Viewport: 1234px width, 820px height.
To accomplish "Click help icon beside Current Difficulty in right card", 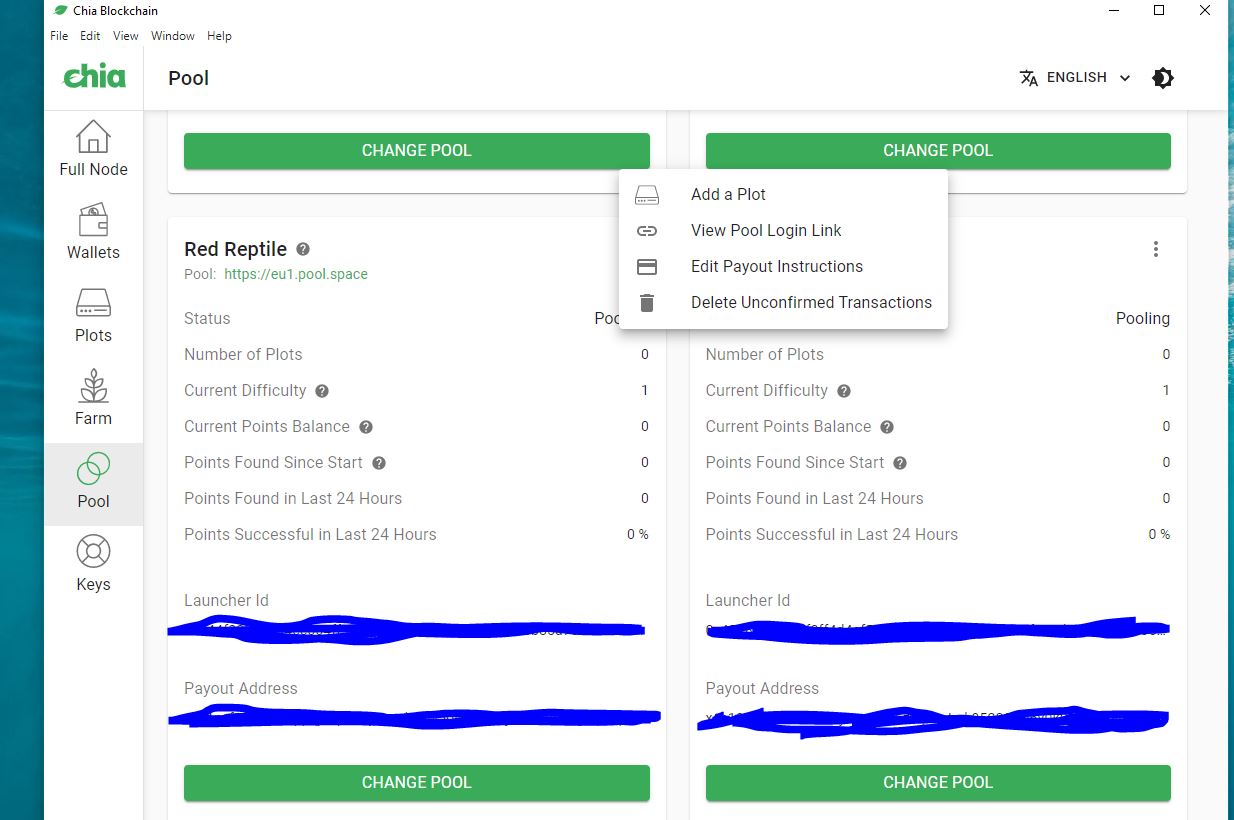I will [x=844, y=391].
